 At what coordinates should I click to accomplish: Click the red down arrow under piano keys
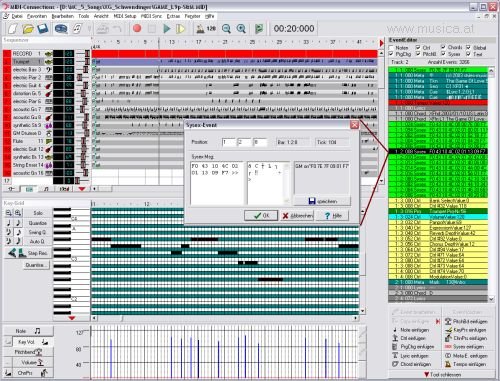(x=71, y=318)
